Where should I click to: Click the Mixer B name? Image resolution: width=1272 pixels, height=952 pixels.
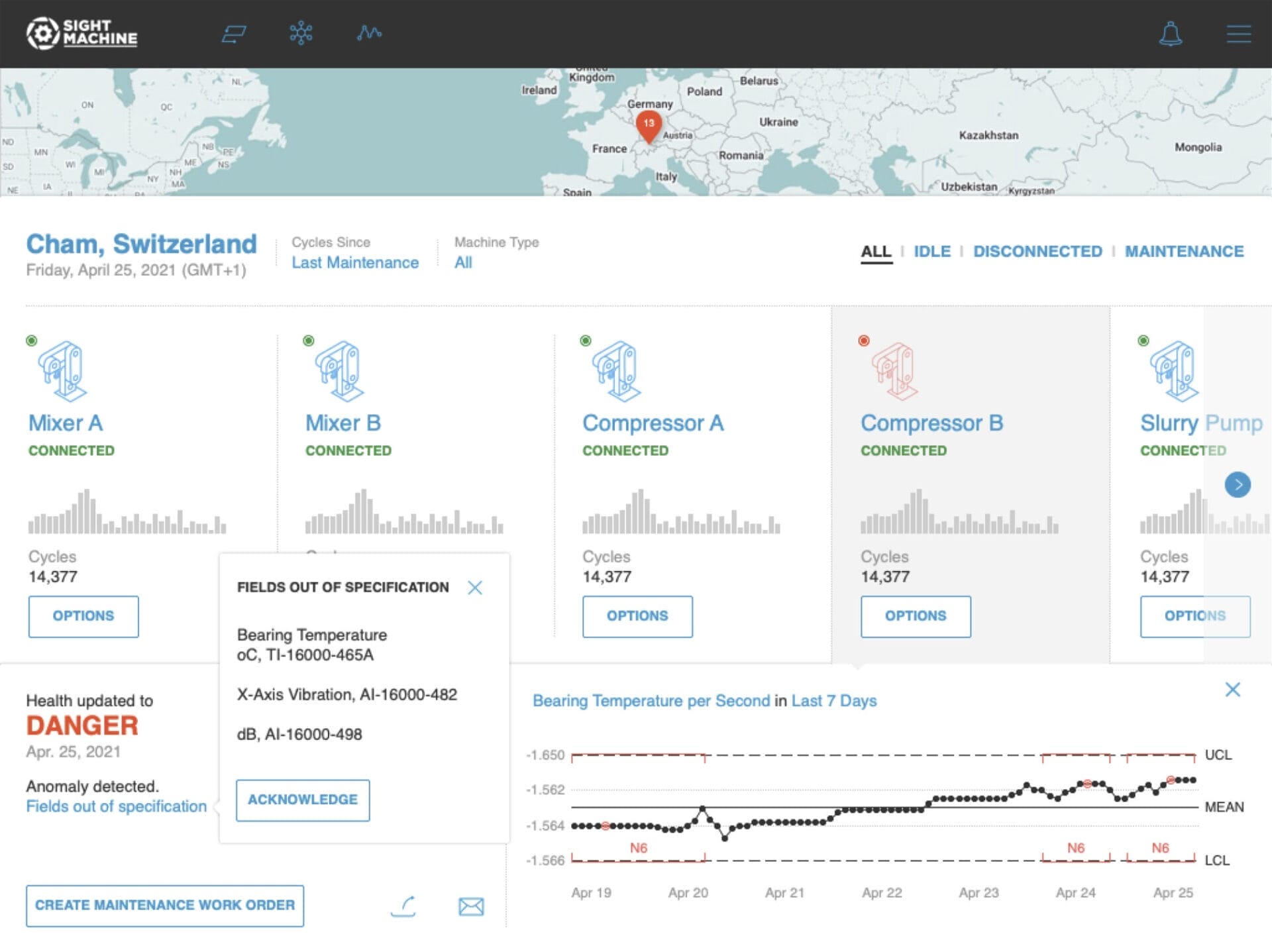coord(343,423)
